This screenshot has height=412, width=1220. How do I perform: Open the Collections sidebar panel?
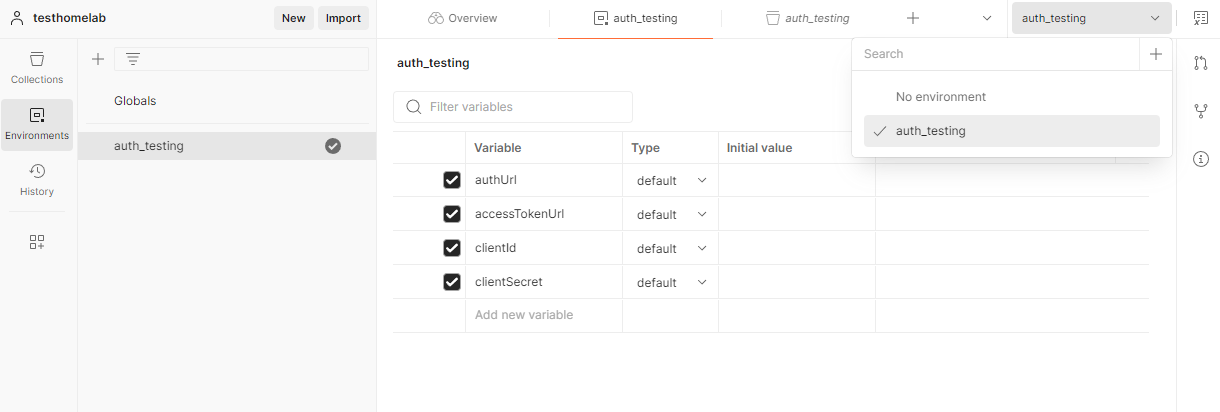point(37,67)
